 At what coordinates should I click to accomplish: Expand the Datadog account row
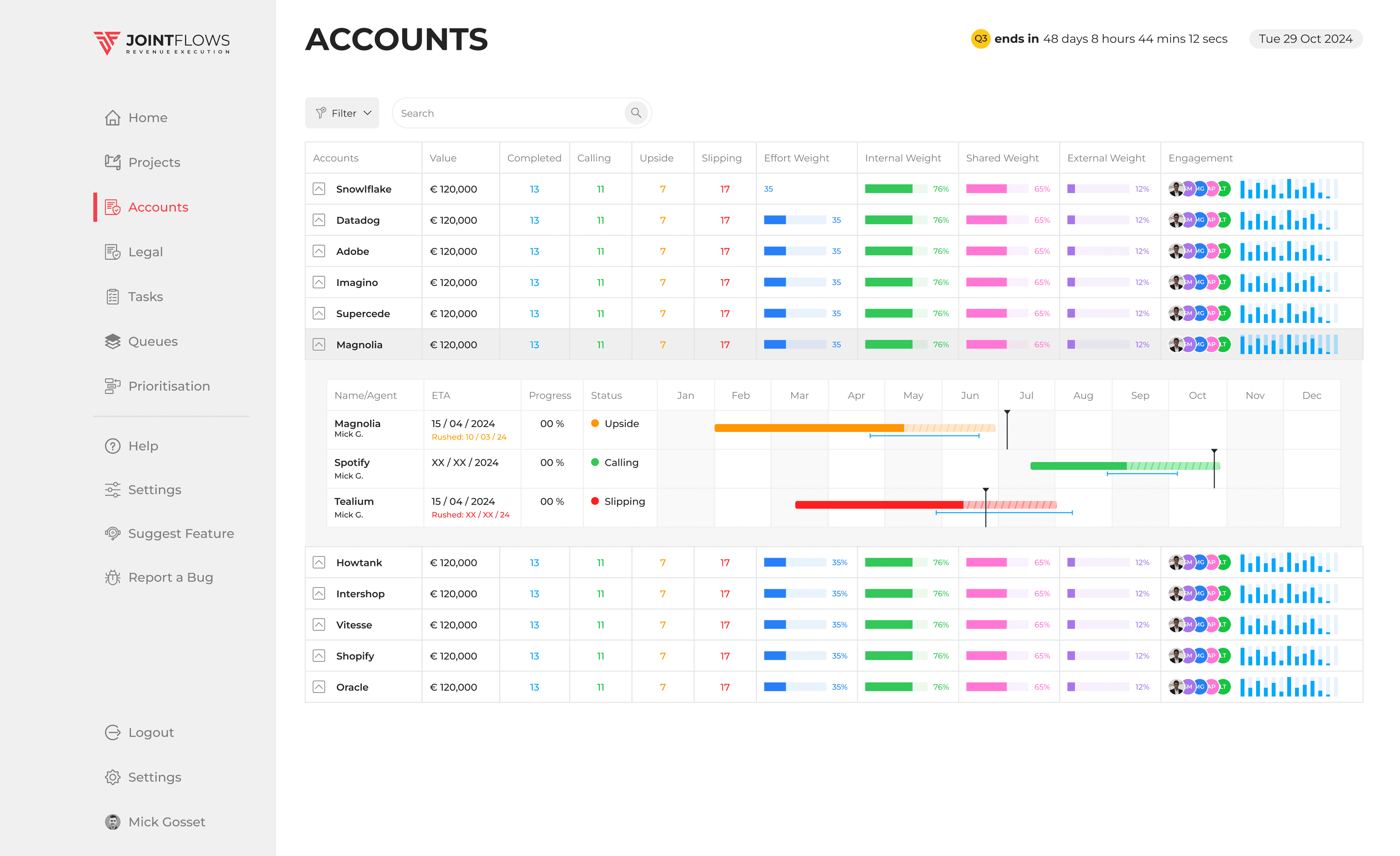[x=319, y=220]
